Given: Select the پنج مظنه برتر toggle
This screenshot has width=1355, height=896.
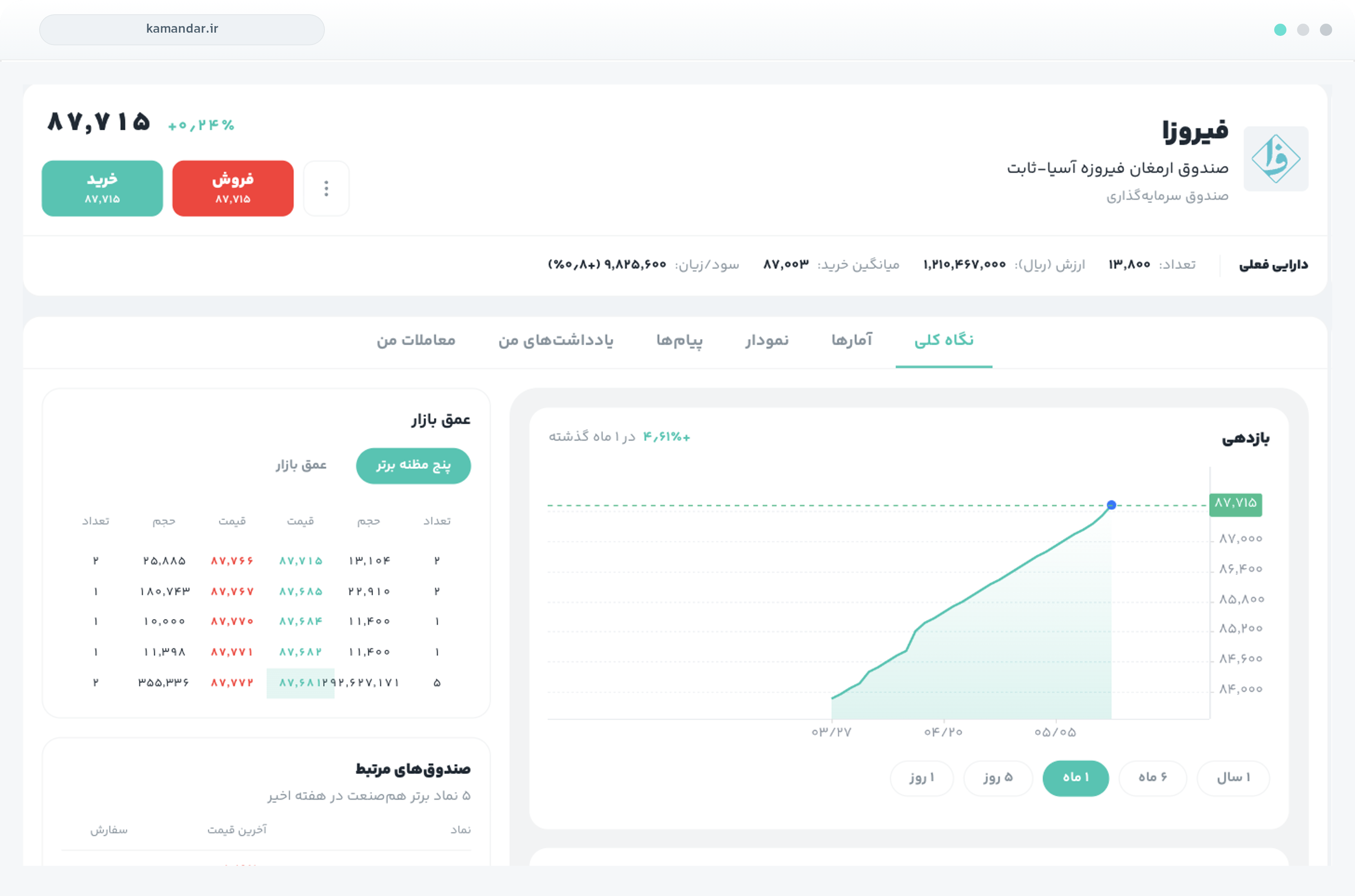Looking at the screenshot, I should tap(413, 466).
